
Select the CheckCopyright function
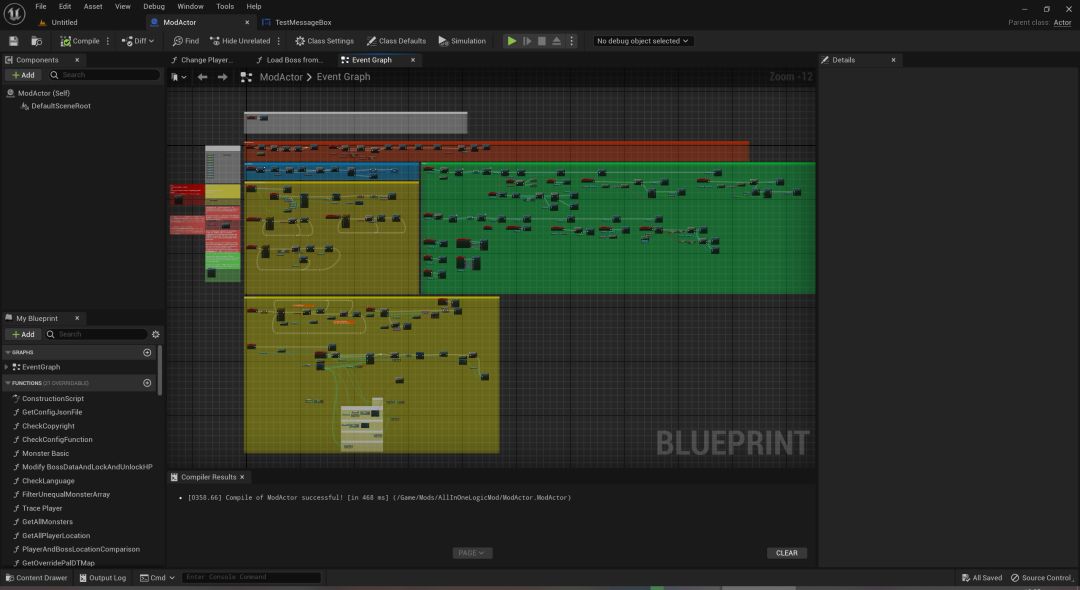[48, 426]
